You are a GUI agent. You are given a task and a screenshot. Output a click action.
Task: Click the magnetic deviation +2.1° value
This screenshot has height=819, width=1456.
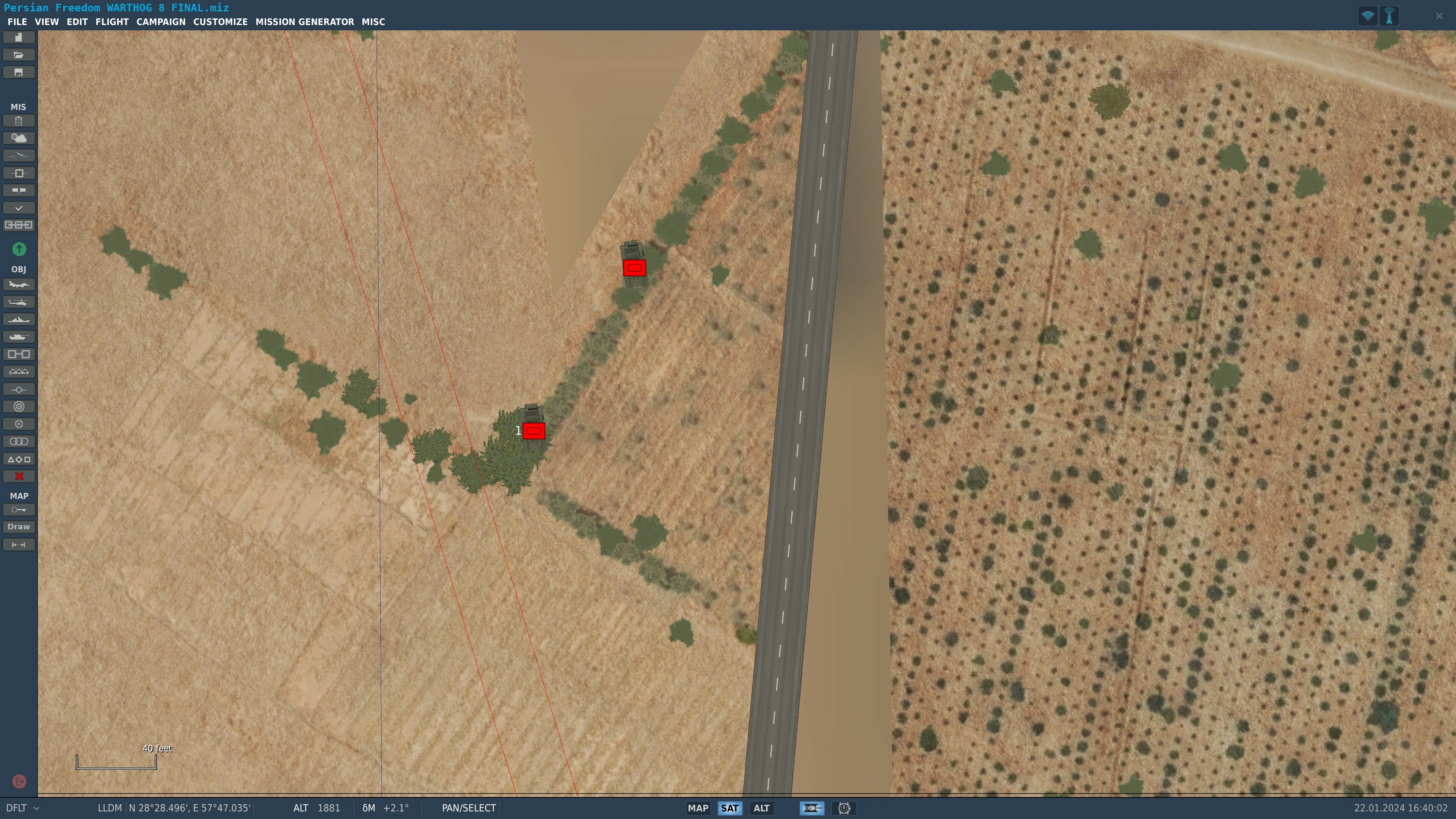click(395, 808)
